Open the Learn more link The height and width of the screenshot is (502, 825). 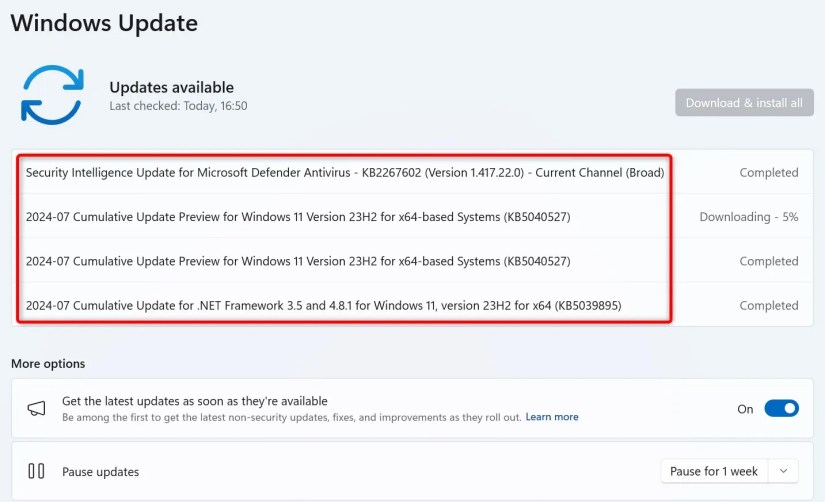552,417
